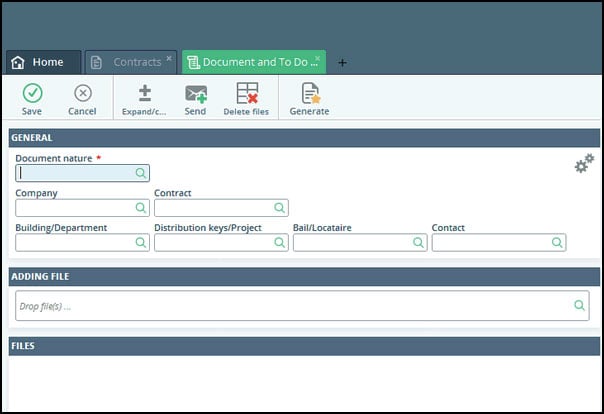
Task: Close the Document and To Do tab
Action: click(x=318, y=59)
